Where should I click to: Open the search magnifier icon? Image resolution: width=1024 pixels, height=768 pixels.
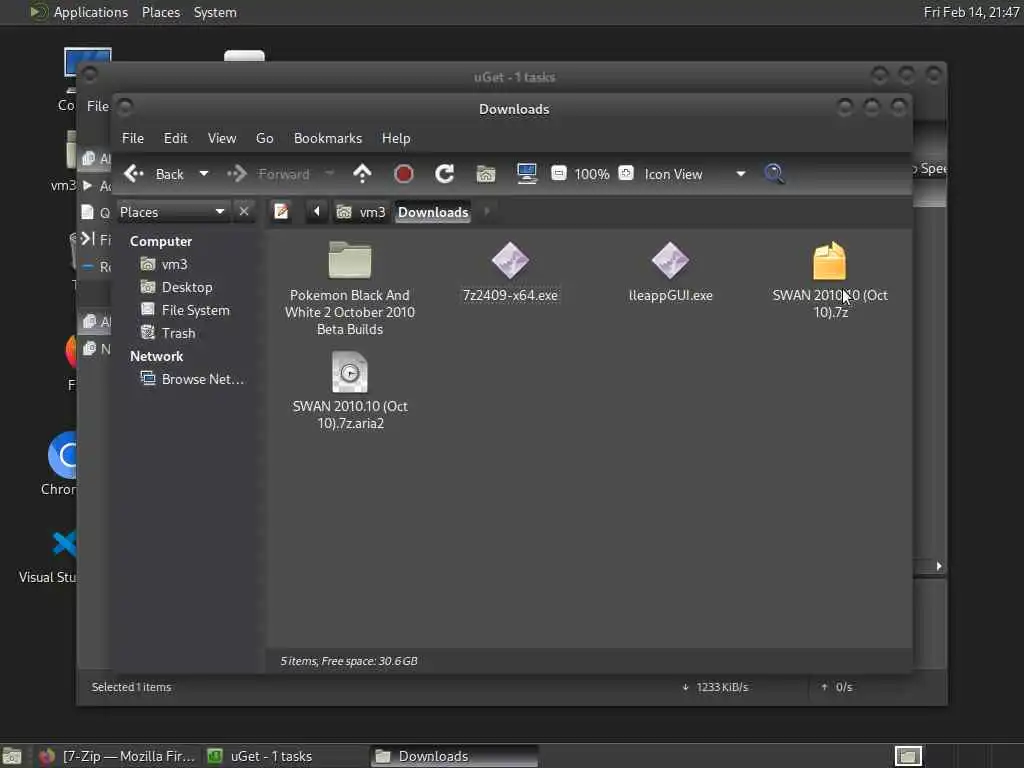pos(774,174)
